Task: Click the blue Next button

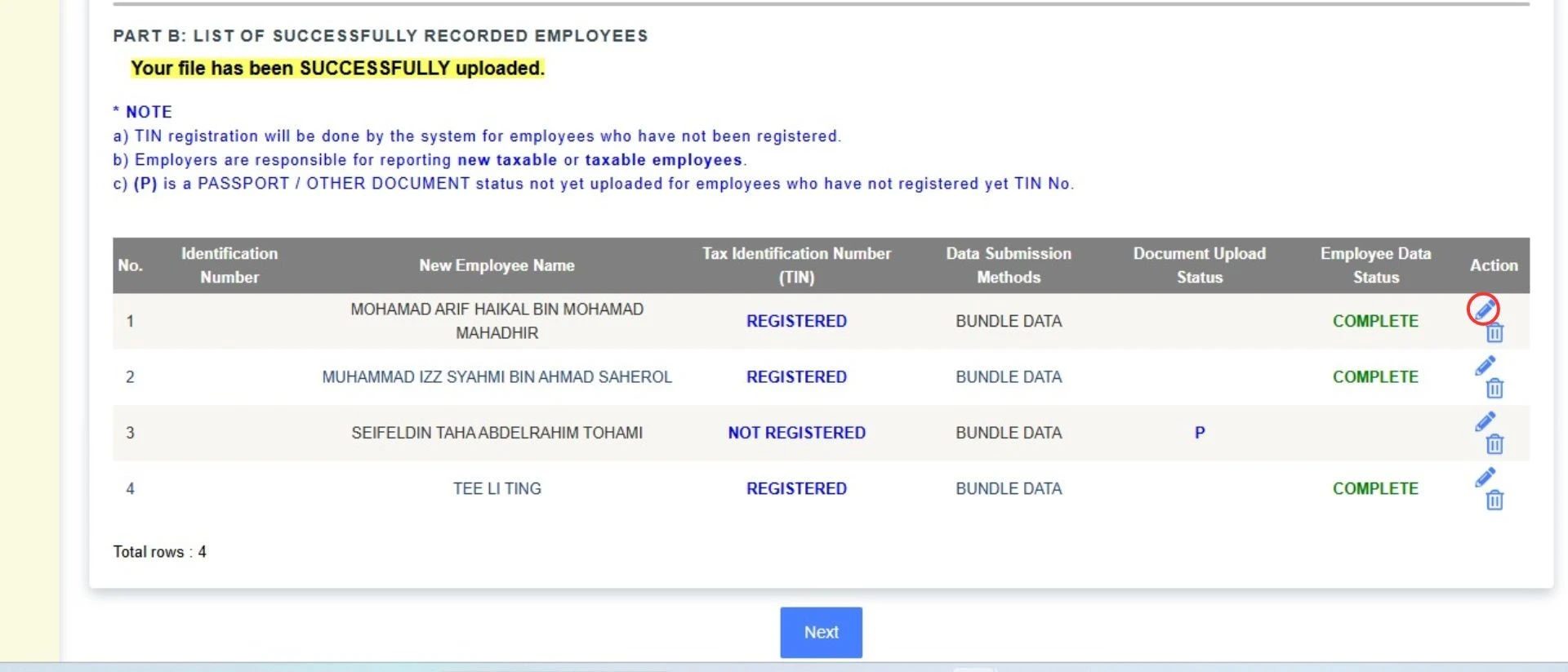Action: (821, 632)
